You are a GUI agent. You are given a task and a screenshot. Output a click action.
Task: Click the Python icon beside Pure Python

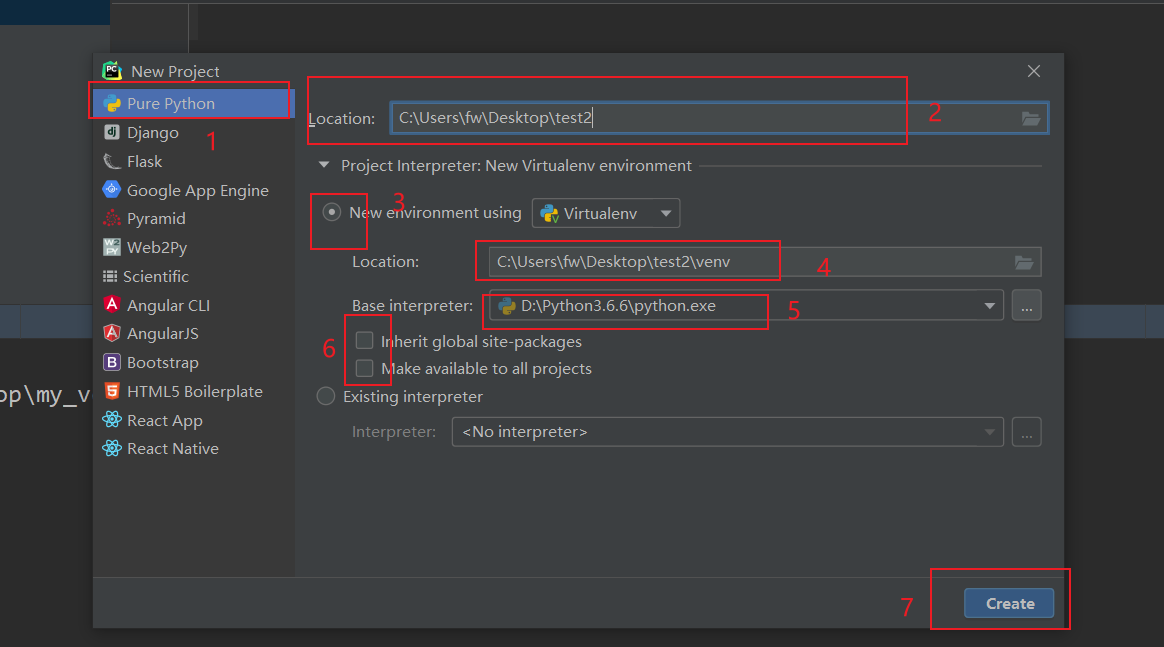(x=112, y=103)
